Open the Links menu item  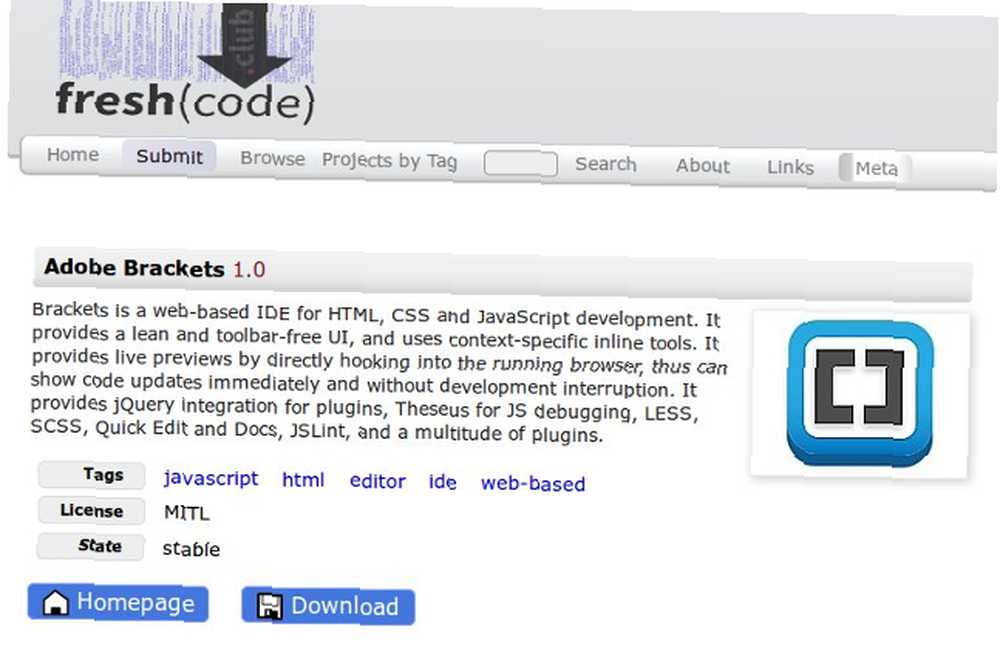(x=790, y=167)
